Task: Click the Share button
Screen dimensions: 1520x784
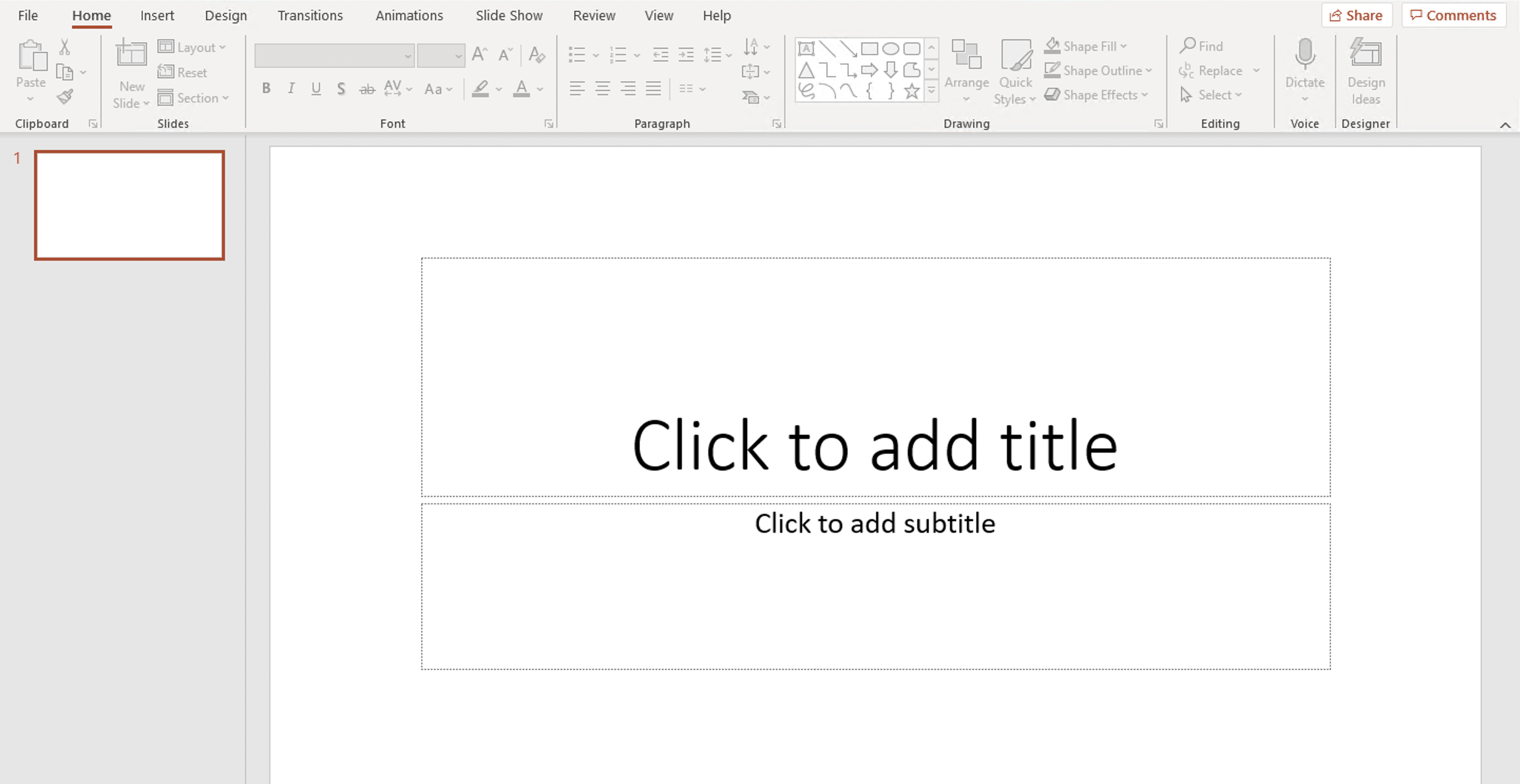Action: tap(1356, 15)
